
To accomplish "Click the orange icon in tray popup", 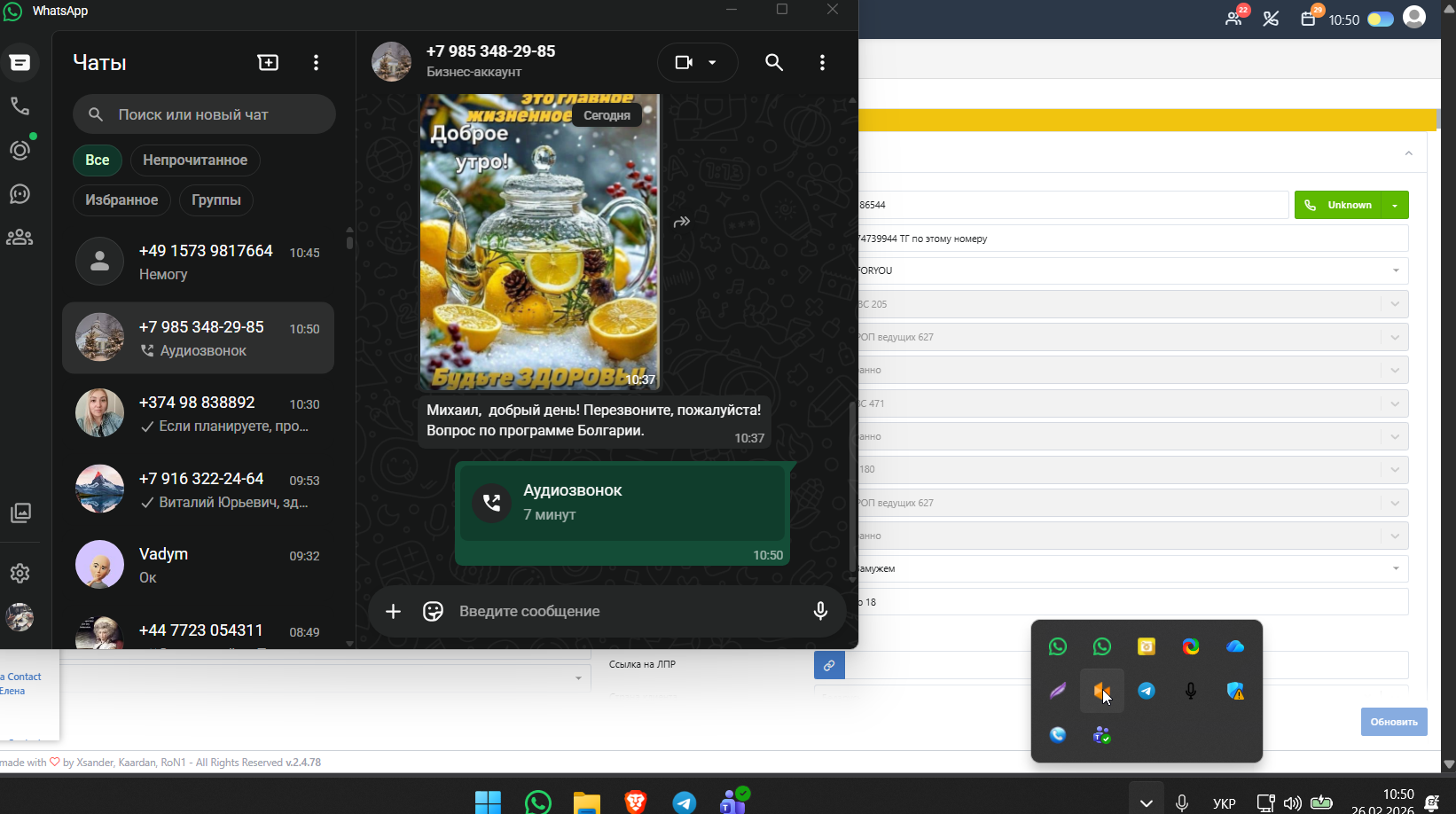I will (1101, 691).
